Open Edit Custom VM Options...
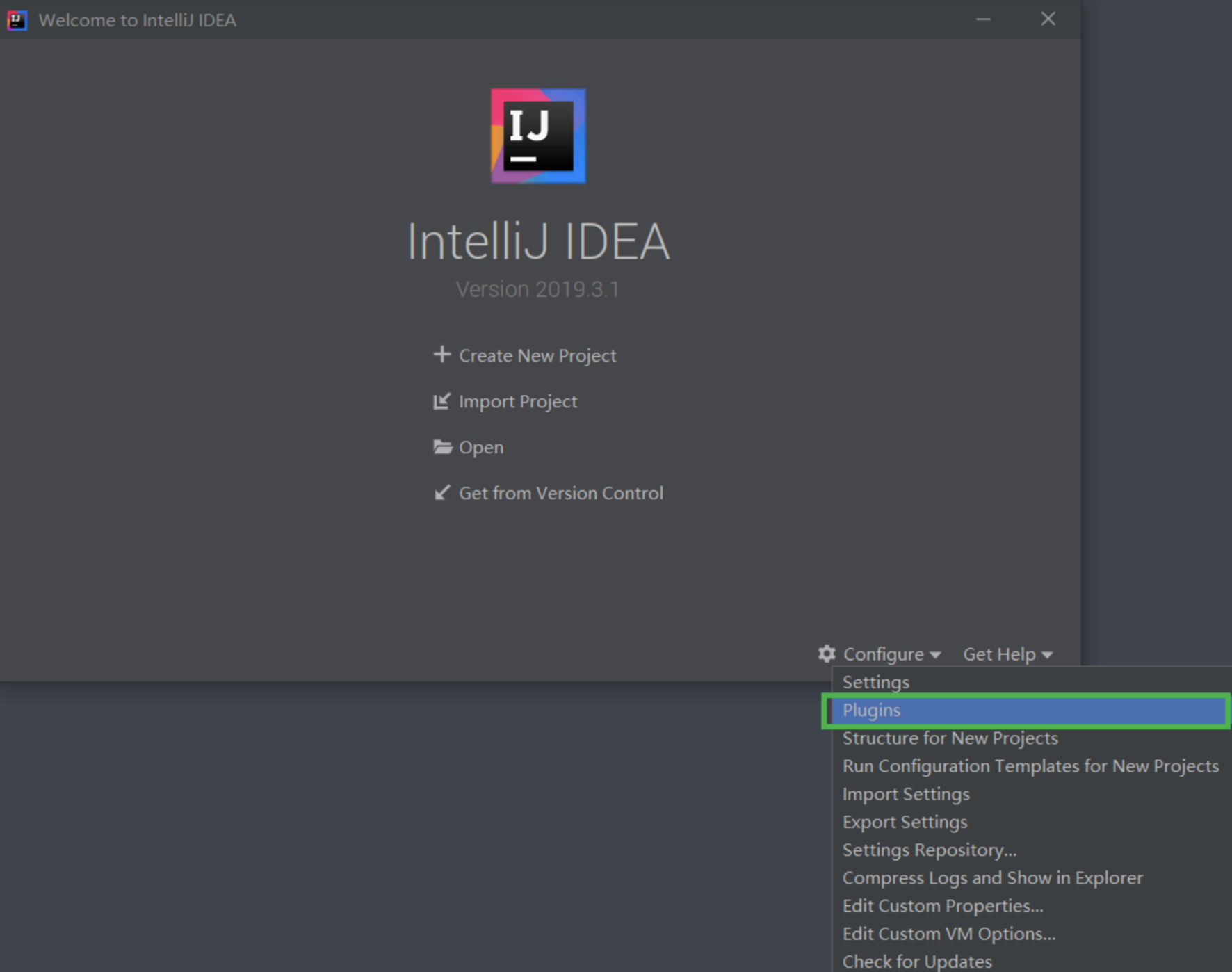Image resolution: width=1232 pixels, height=972 pixels. pyautogui.click(x=1032, y=934)
